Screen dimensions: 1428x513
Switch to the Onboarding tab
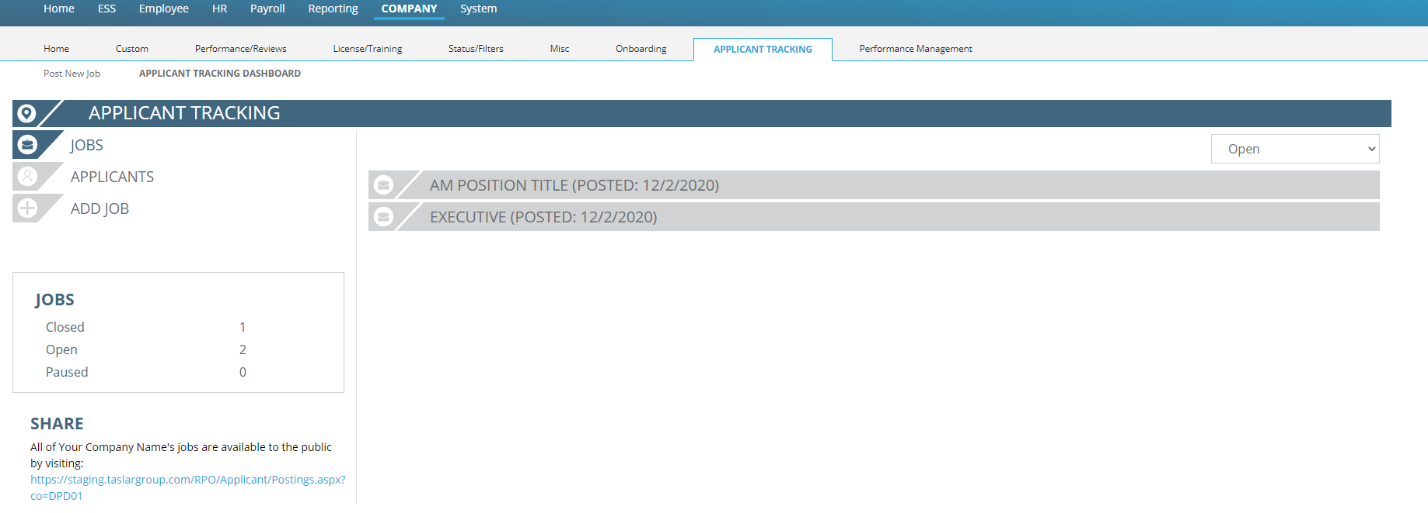tap(641, 49)
